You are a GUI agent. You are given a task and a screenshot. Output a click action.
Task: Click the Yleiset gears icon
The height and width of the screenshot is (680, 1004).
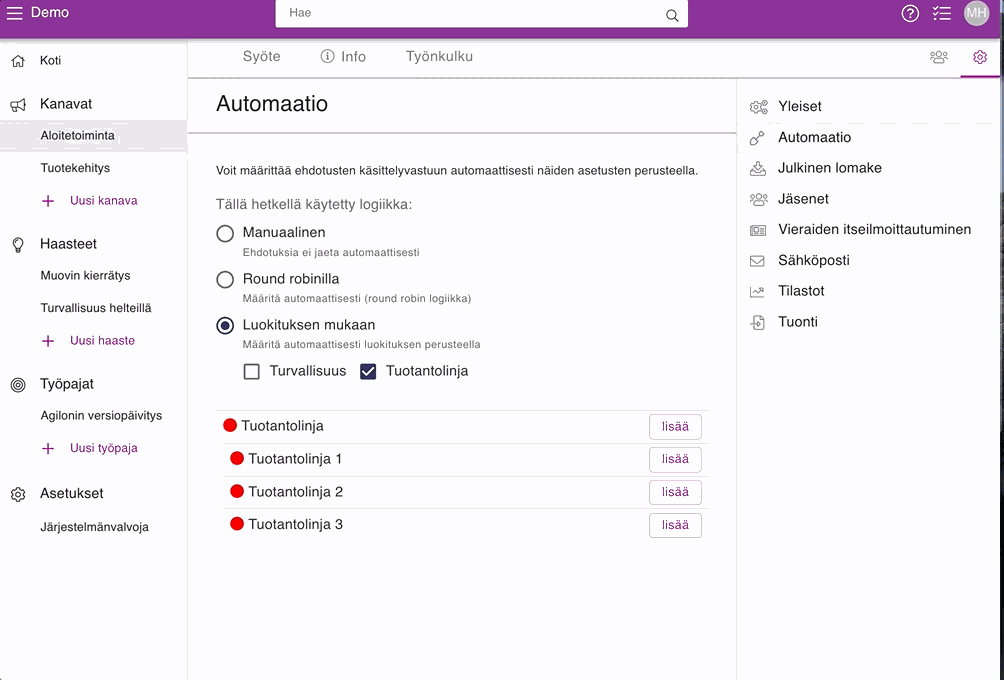click(758, 107)
